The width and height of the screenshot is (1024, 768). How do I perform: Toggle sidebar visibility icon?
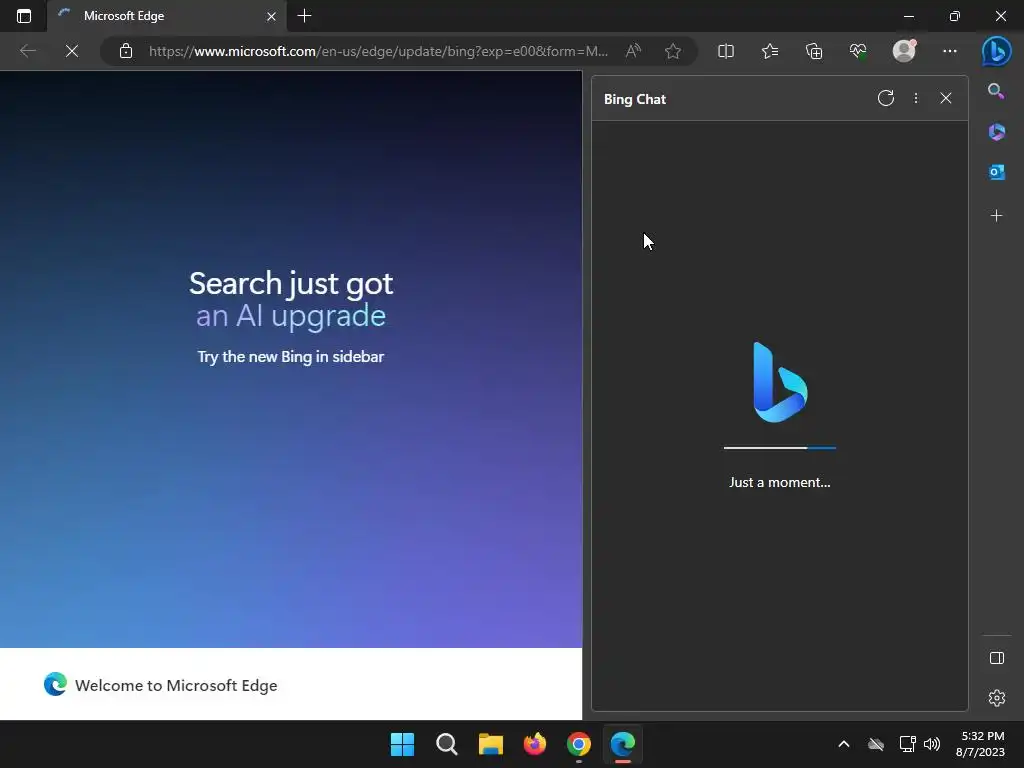pos(997,658)
